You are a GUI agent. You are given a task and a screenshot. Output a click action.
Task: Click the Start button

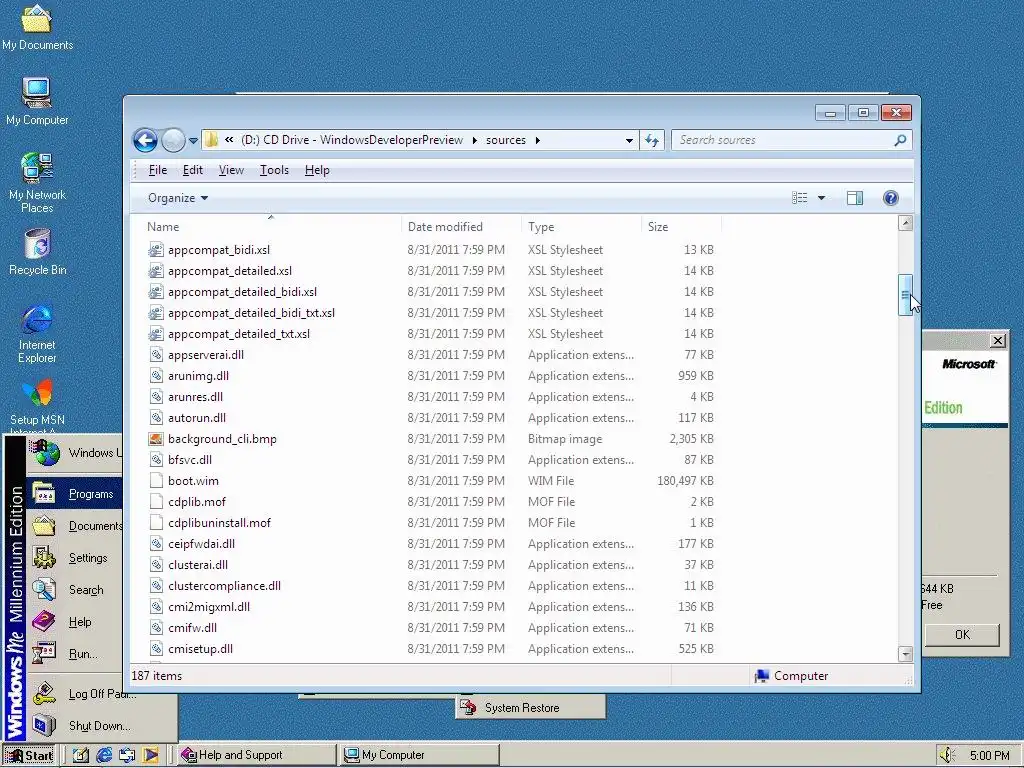(29, 756)
